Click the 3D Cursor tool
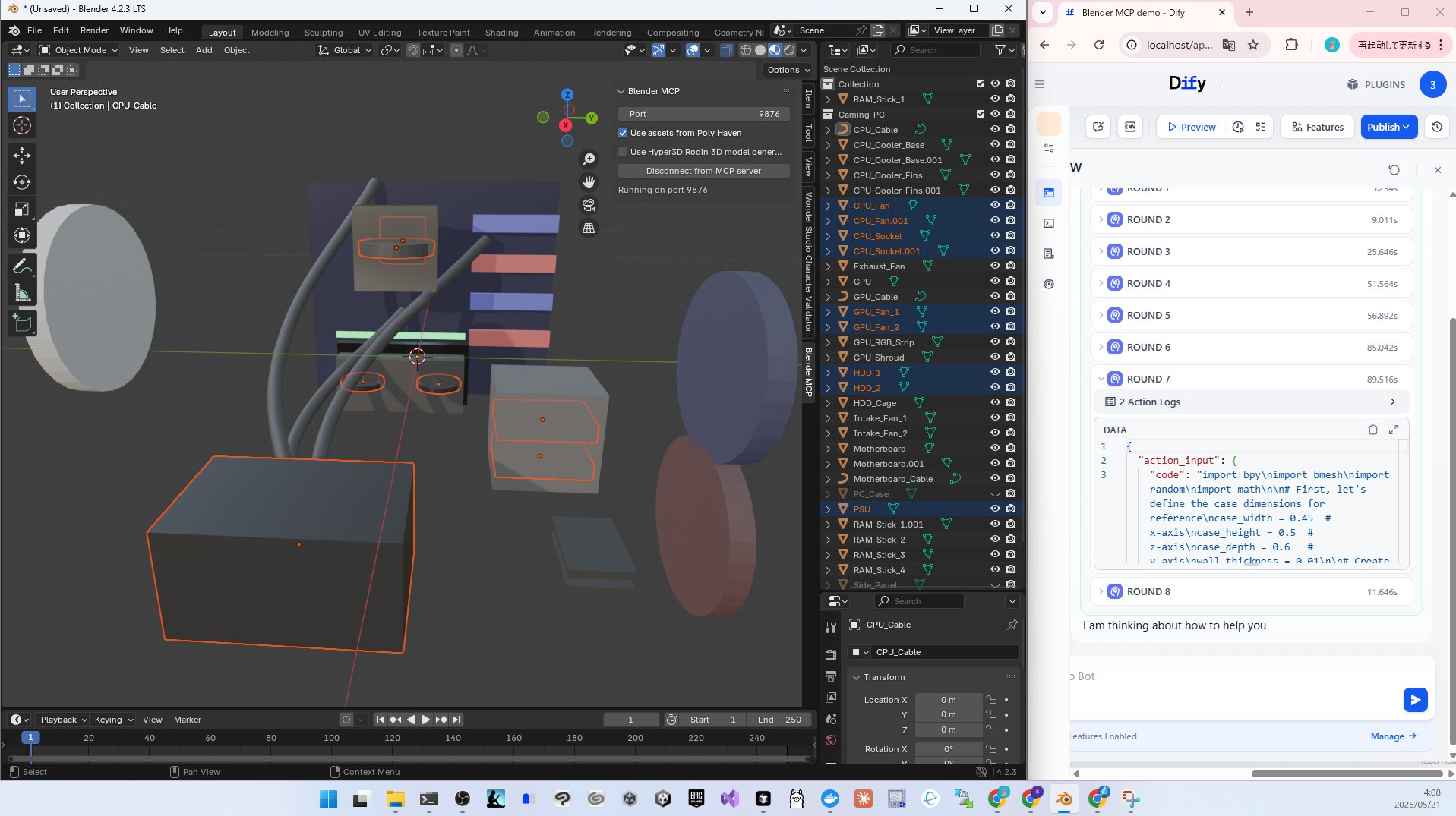Image resolution: width=1456 pixels, height=816 pixels. click(22, 126)
